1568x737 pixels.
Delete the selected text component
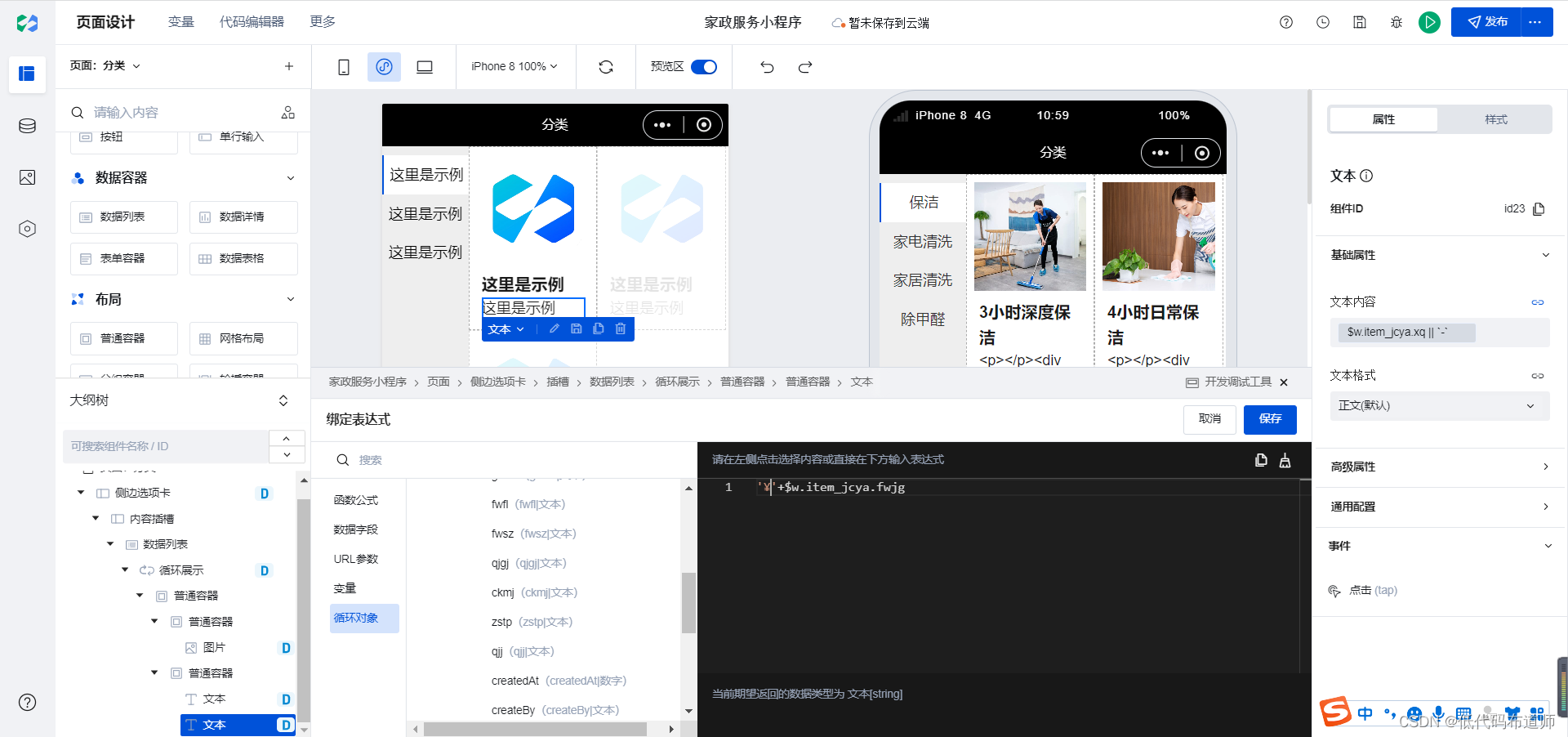point(621,328)
